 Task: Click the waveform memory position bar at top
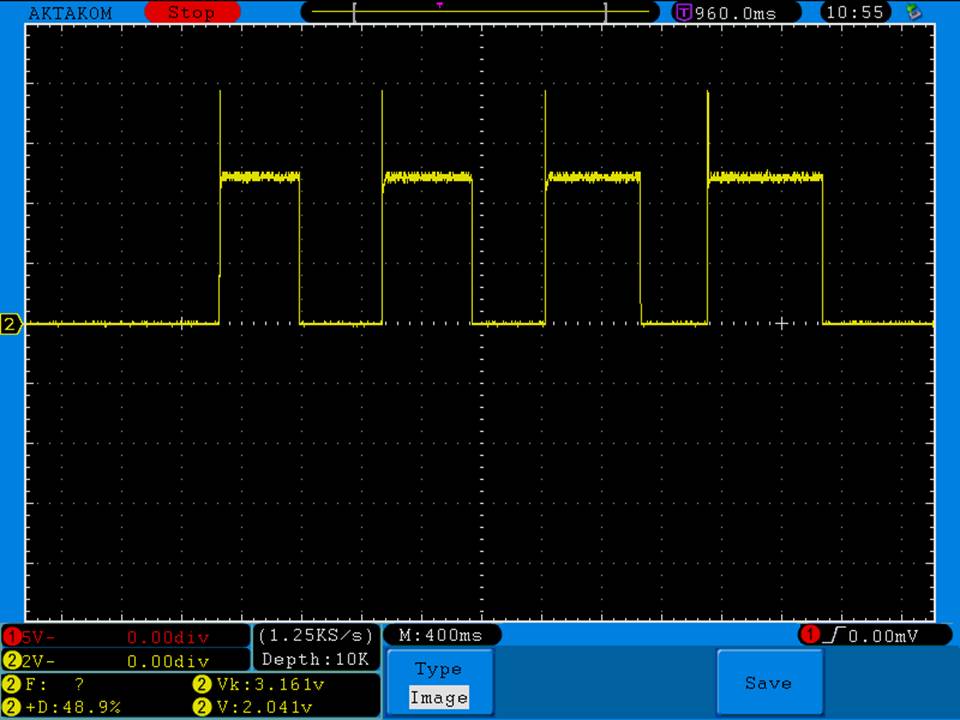click(x=480, y=12)
